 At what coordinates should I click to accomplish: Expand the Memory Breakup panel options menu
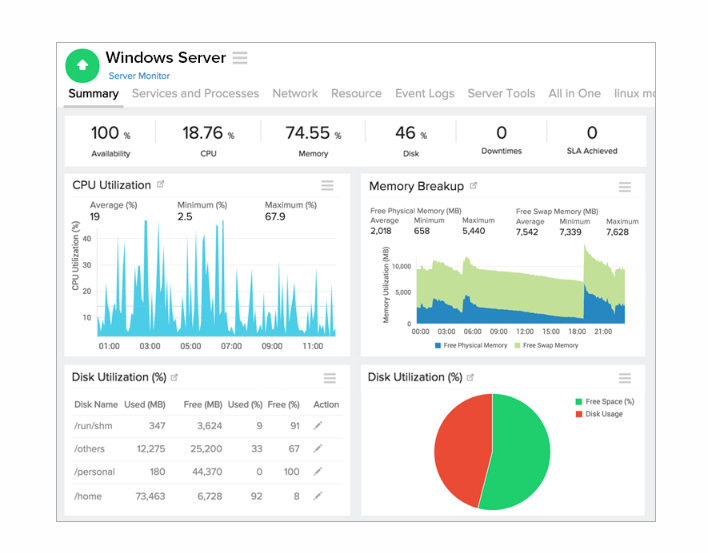624,187
